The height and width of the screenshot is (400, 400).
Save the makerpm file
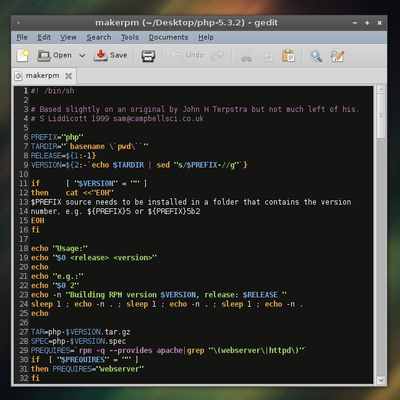(x=110, y=55)
